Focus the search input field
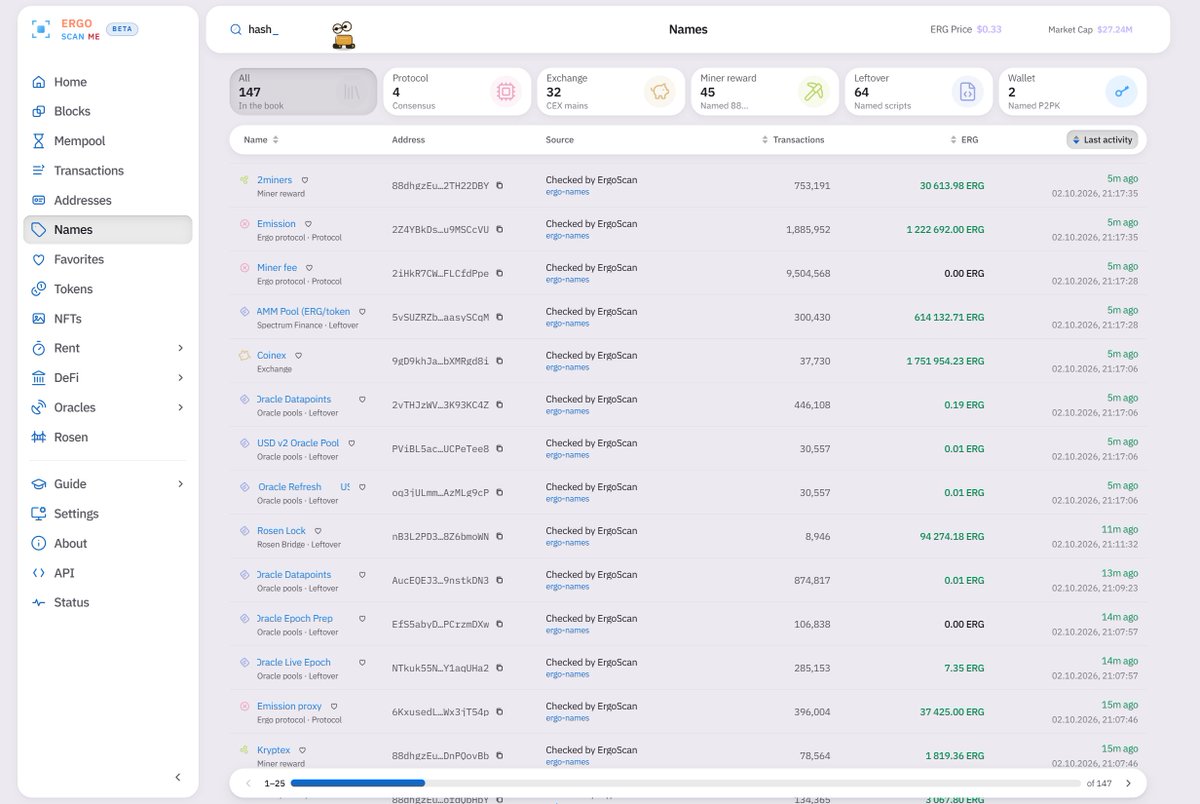This screenshot has width=1200, height=804. click(x=285, y=30)
